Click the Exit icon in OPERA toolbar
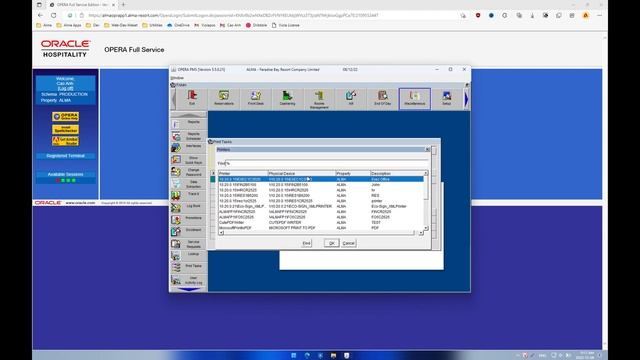Screen dimensions: 640x360 (x=192, y=98)
